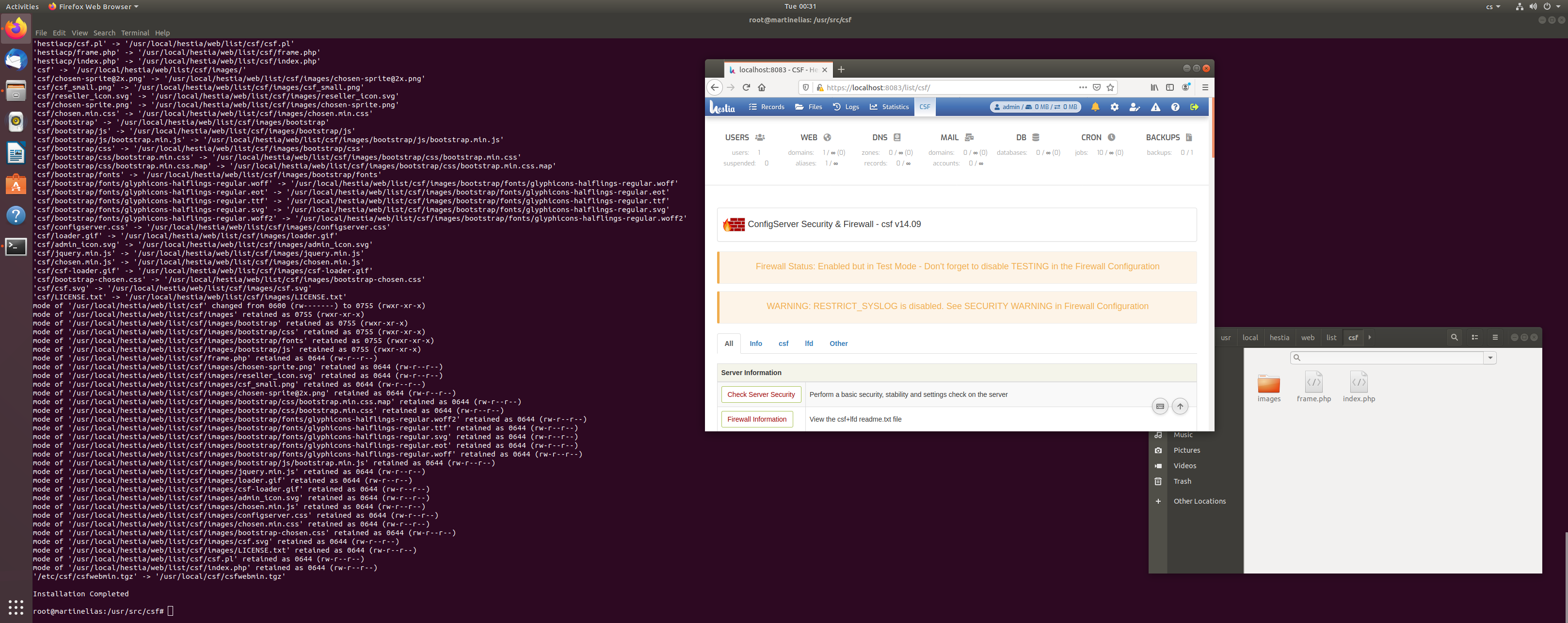Click the scroll-to-top arrow button
The image size is (1568, 623).
[x=1180, y=406]
